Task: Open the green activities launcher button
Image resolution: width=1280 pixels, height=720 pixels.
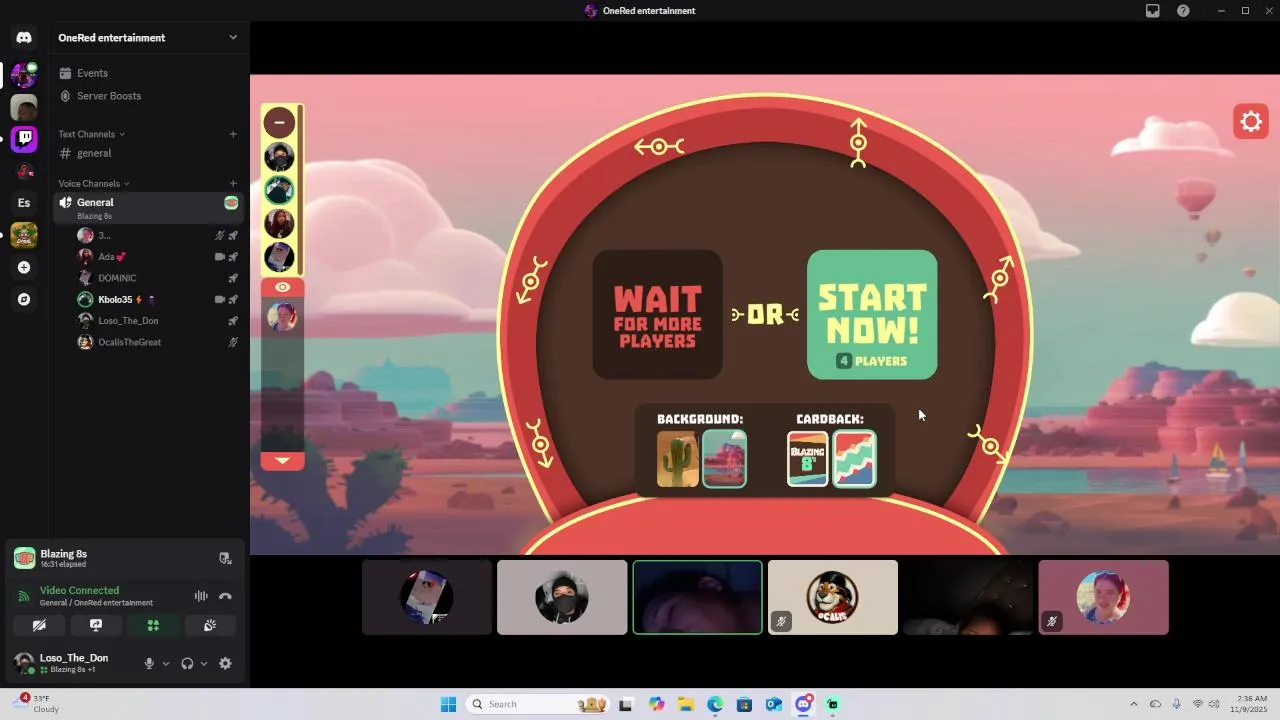Action: point(153,625)
